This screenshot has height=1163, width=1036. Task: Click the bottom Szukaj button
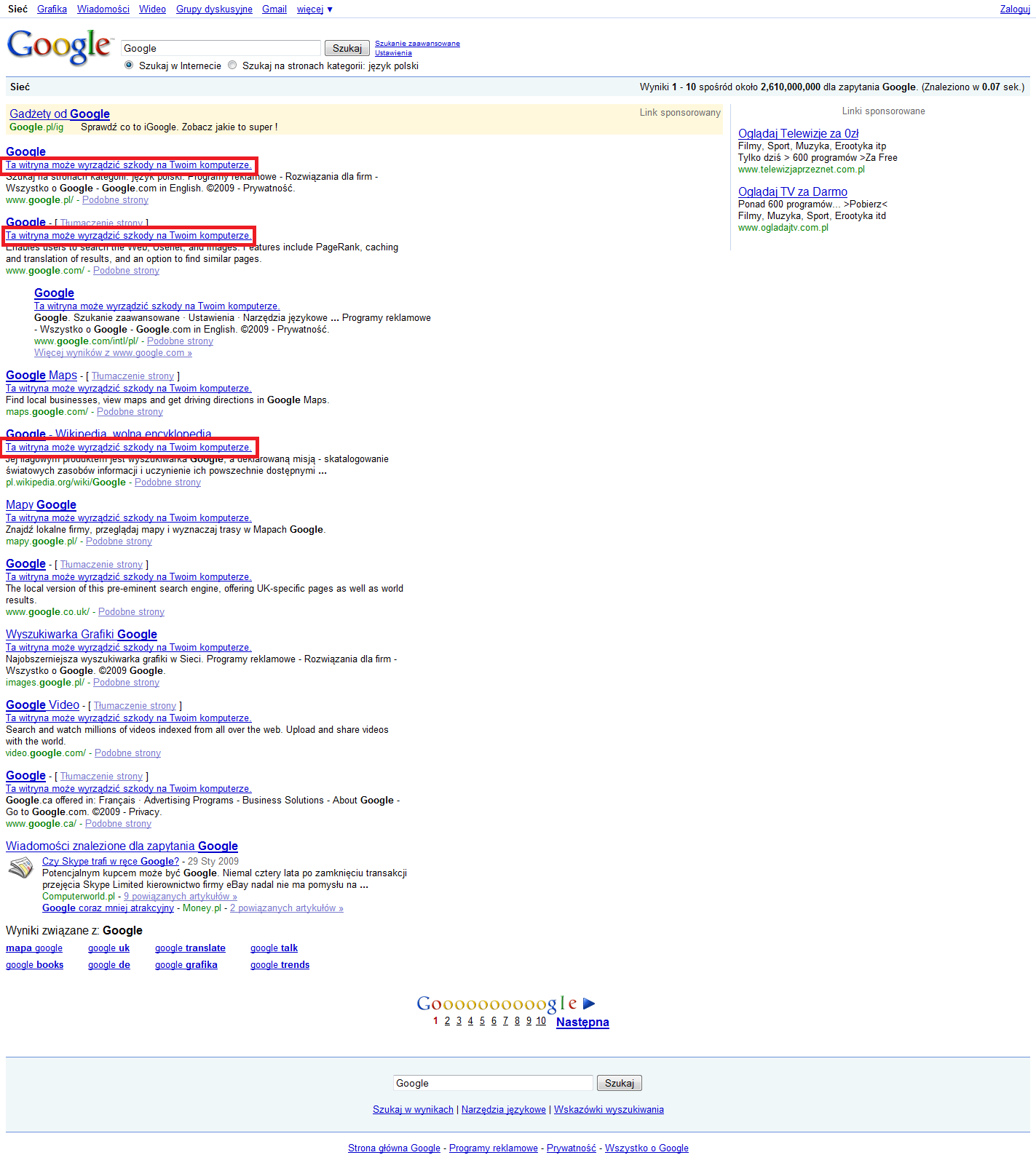pos(619,1083)
